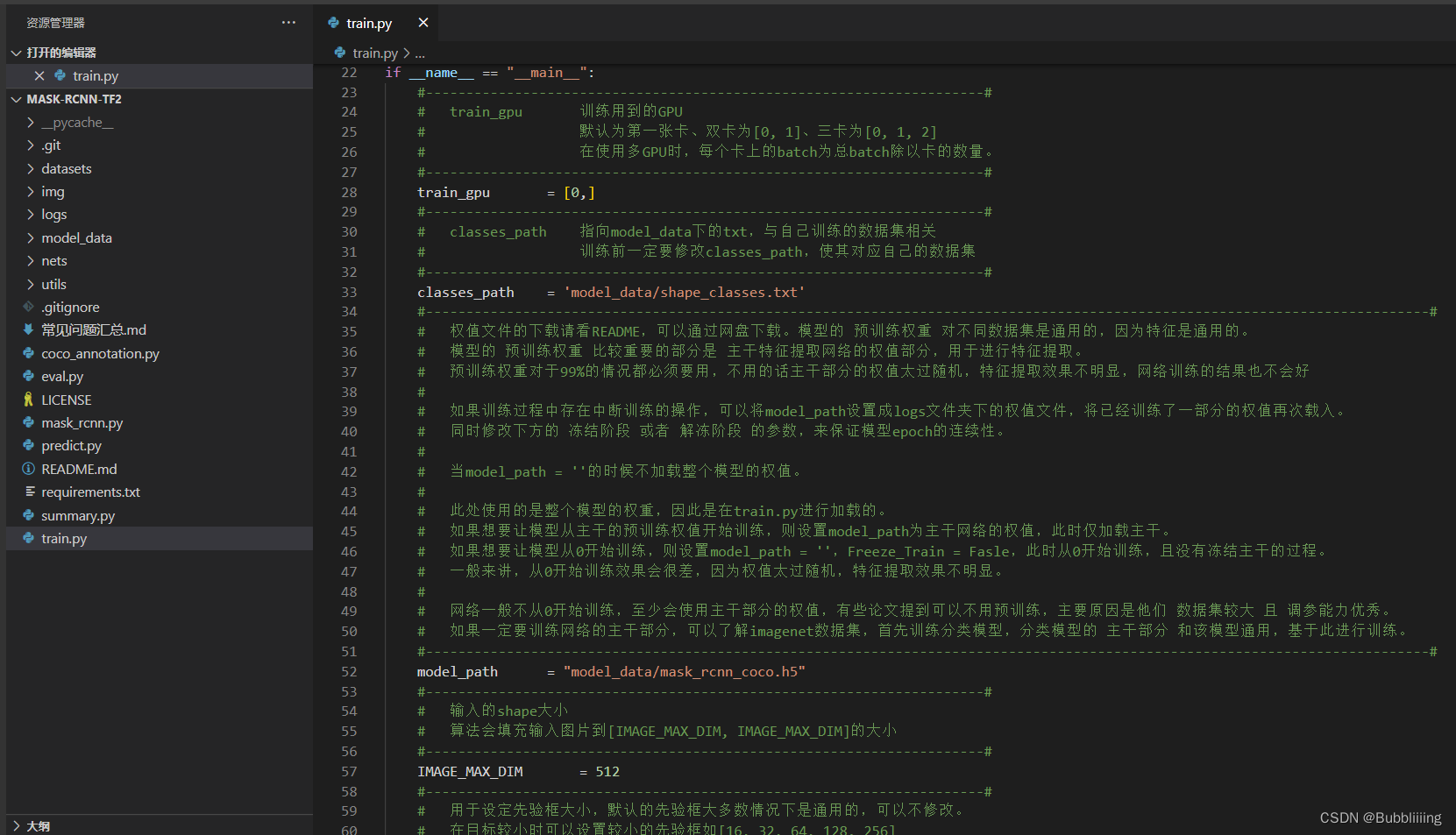Click the breadcrumb ellipsis after train.py
This screenshot has height=835, width=1456.
tap(420, 53)
